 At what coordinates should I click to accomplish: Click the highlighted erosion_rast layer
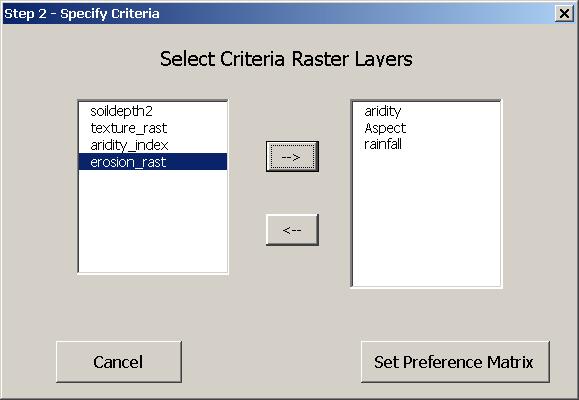coord(153,162)
